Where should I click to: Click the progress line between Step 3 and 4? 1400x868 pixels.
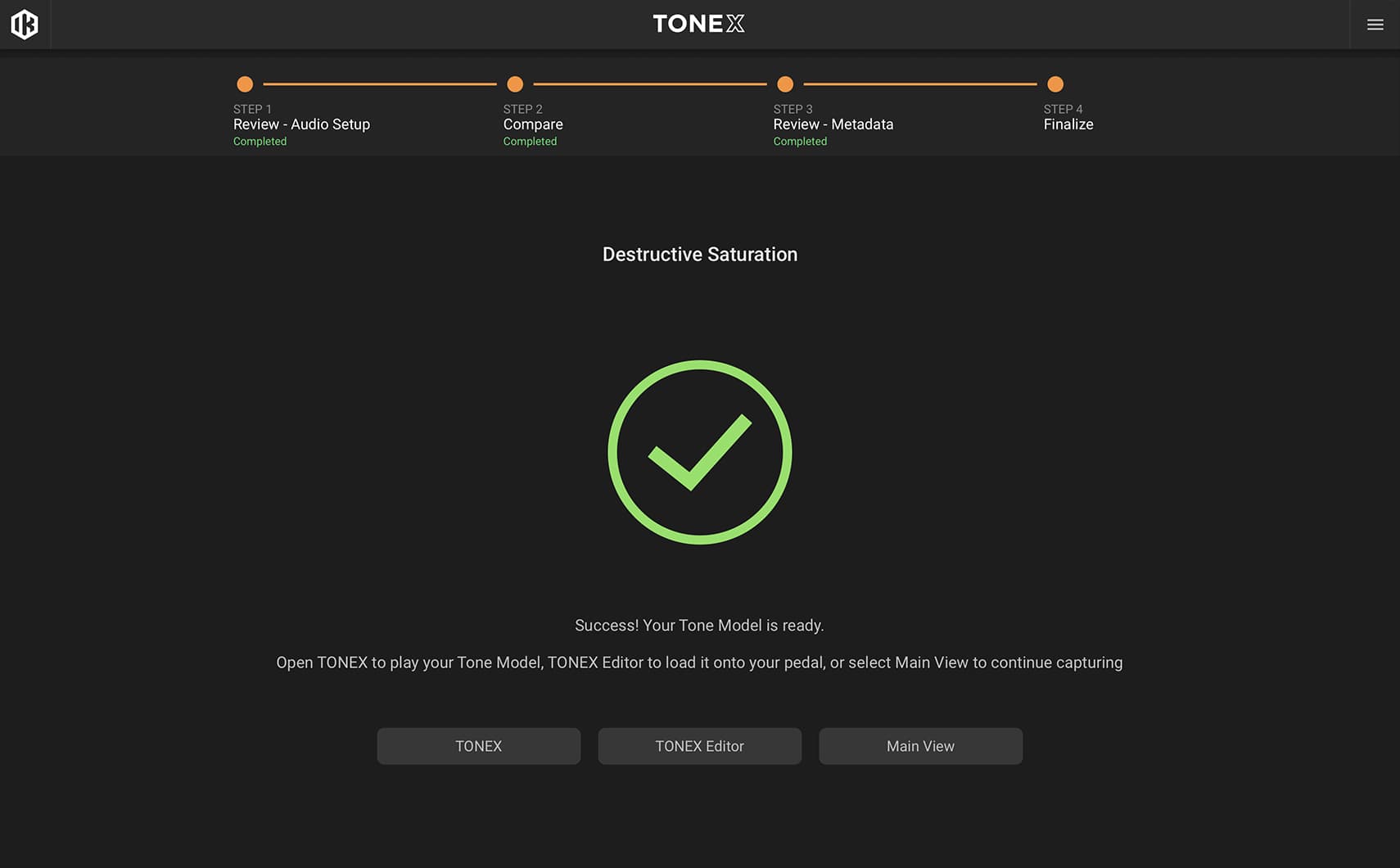click(x=920, y=84)
